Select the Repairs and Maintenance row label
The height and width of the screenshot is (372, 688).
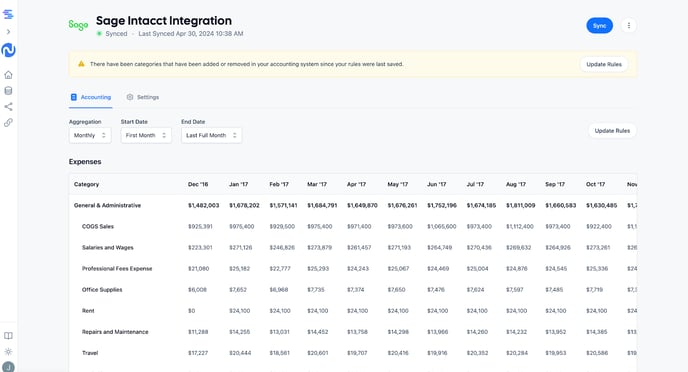[115, 332]
